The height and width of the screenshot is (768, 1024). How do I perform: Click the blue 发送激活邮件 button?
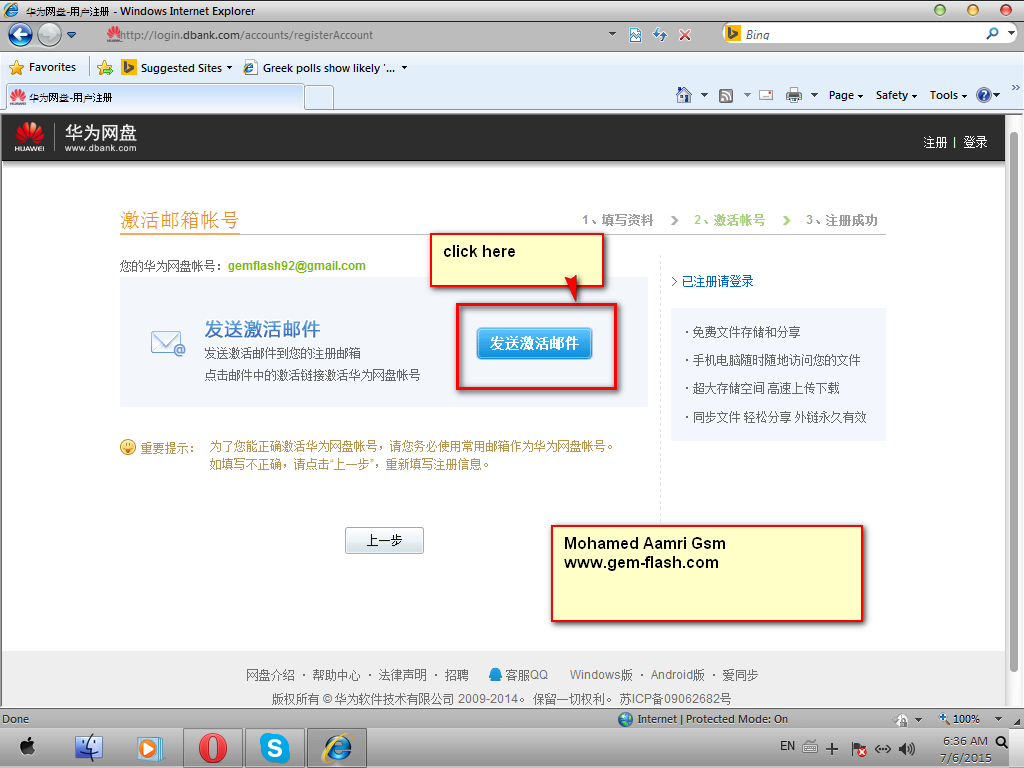click(534, 344)
